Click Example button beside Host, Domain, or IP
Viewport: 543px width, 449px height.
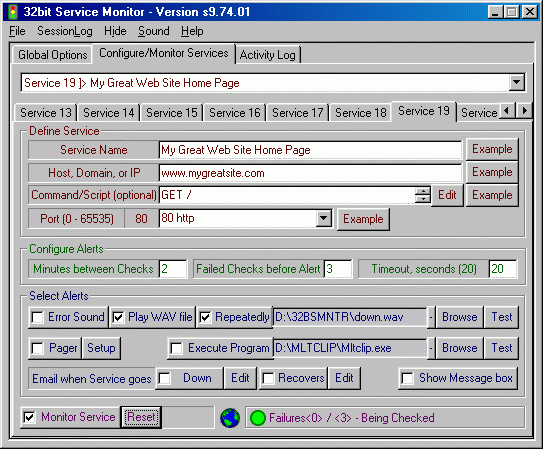(x=492, y=172)
